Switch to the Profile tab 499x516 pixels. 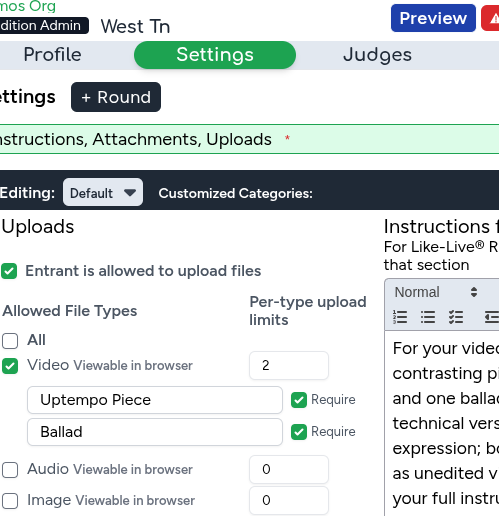[x=52, y=55]
